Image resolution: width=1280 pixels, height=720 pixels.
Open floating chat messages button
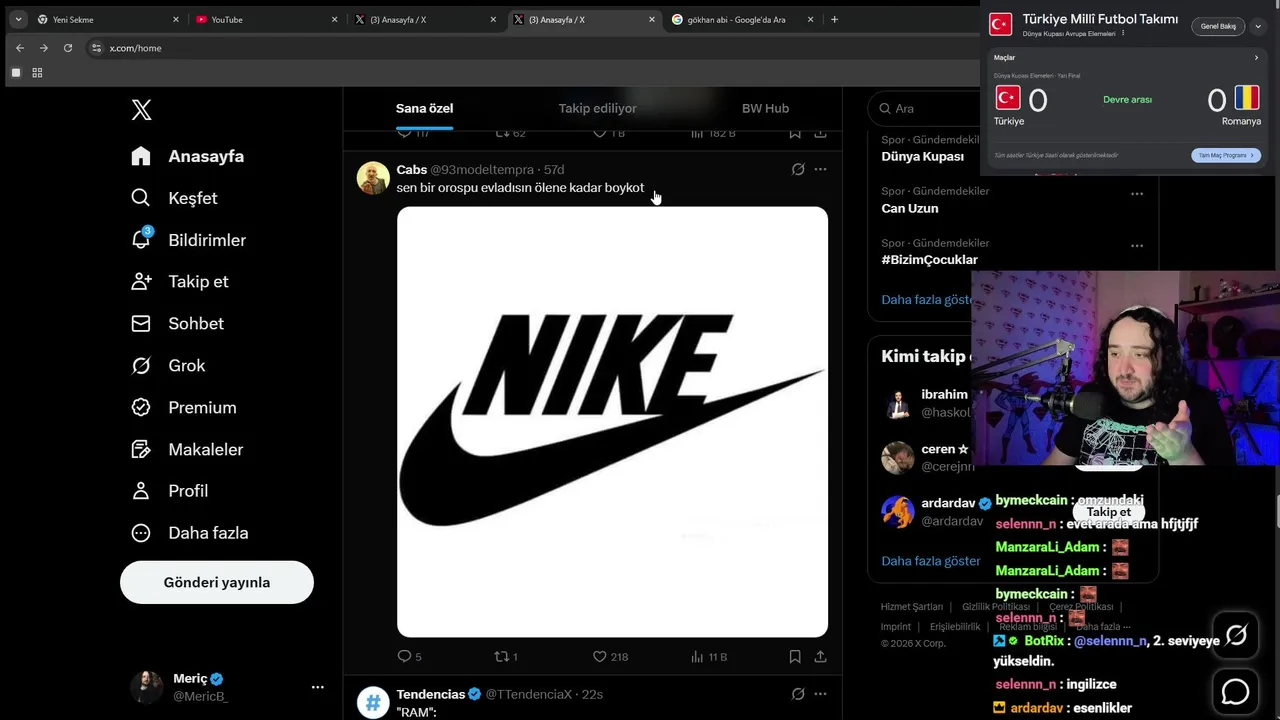(x=1236, y=692)
